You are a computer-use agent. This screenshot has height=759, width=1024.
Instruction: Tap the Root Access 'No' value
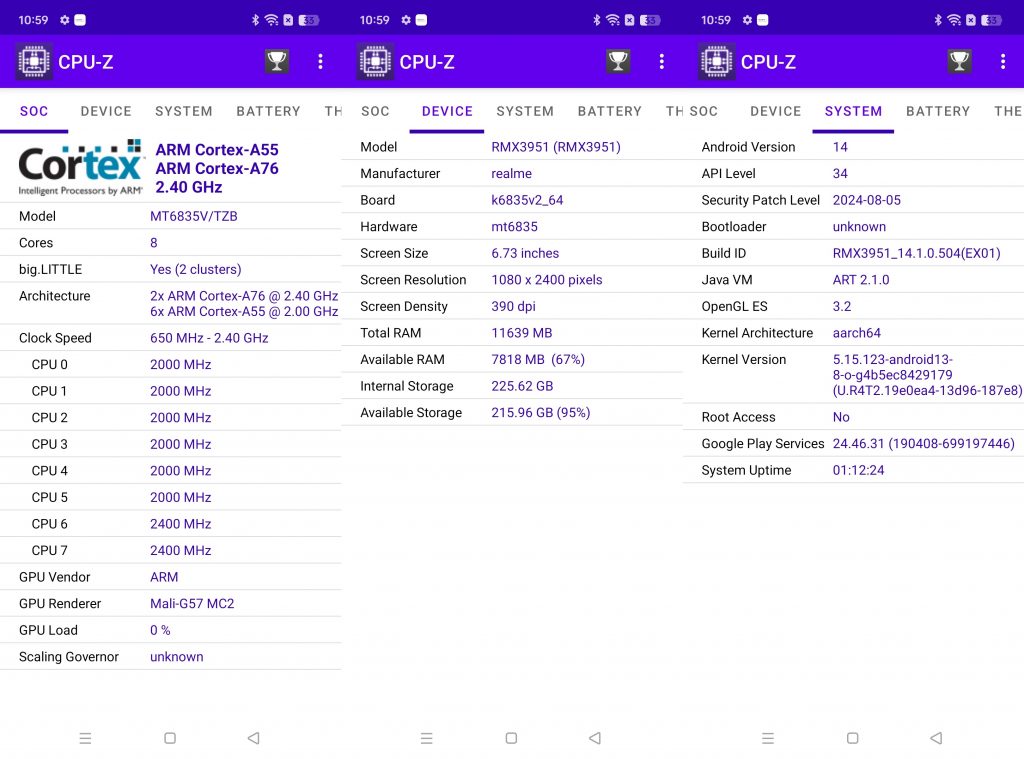pos(841,417)
